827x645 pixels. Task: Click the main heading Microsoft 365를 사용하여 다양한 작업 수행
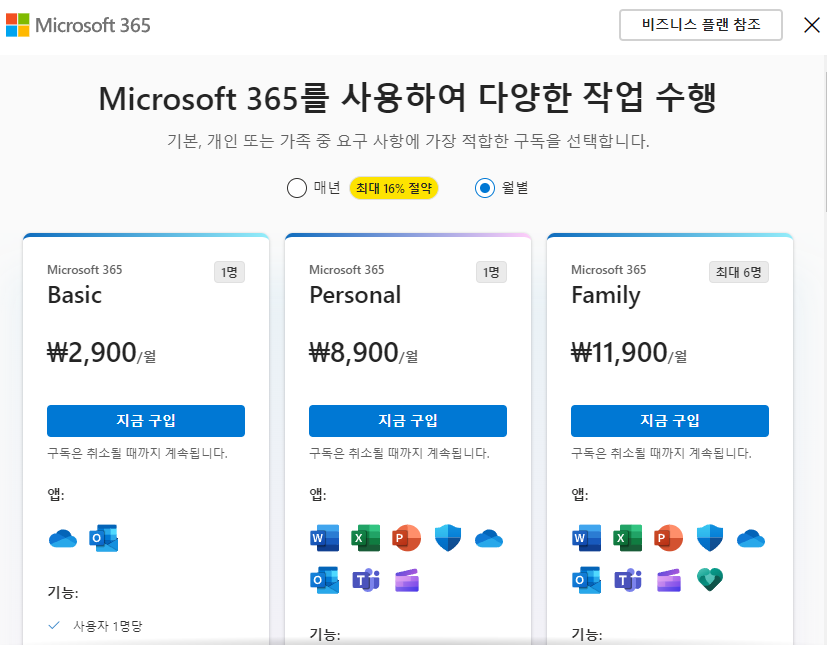[407, 98]
